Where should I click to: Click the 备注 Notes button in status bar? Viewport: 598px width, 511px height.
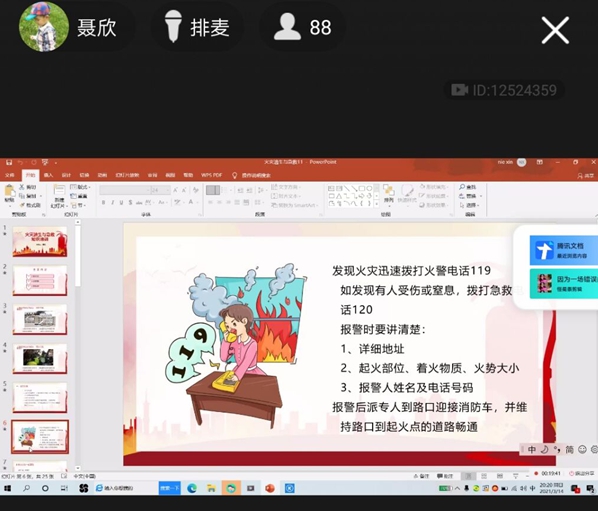click(421, 476)
